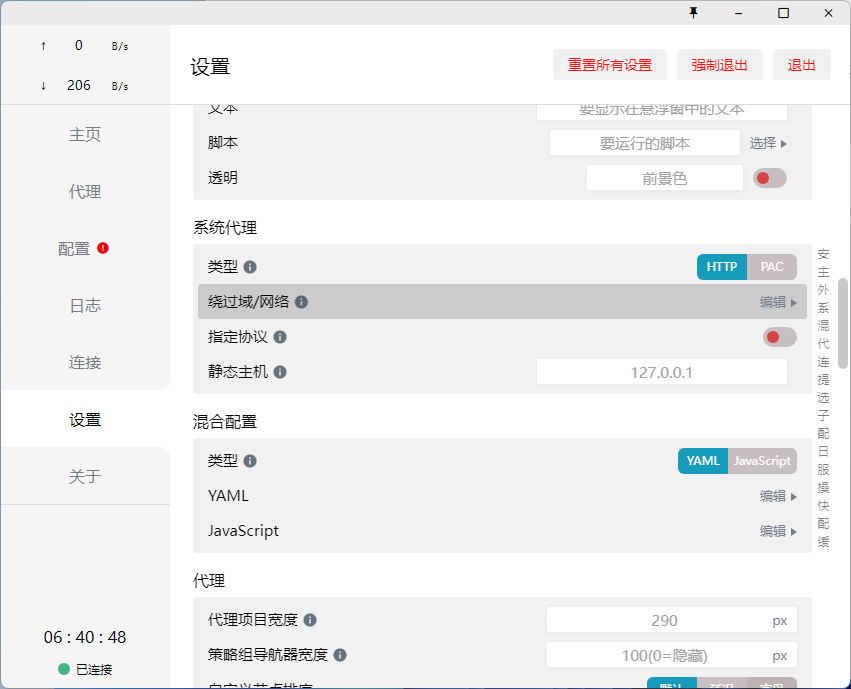
Task: Jump to 服 in right index navigation
Action: 823,469
